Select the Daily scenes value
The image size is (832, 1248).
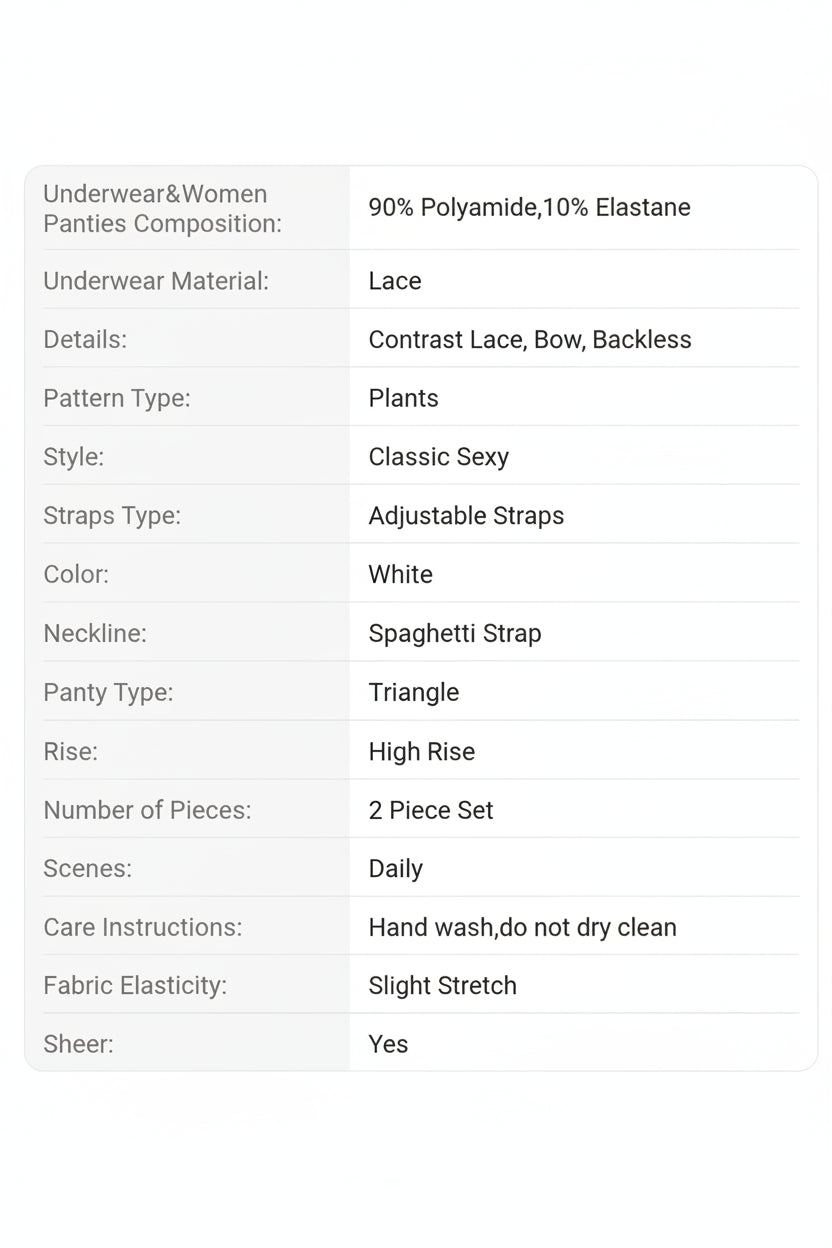[396, 869]
